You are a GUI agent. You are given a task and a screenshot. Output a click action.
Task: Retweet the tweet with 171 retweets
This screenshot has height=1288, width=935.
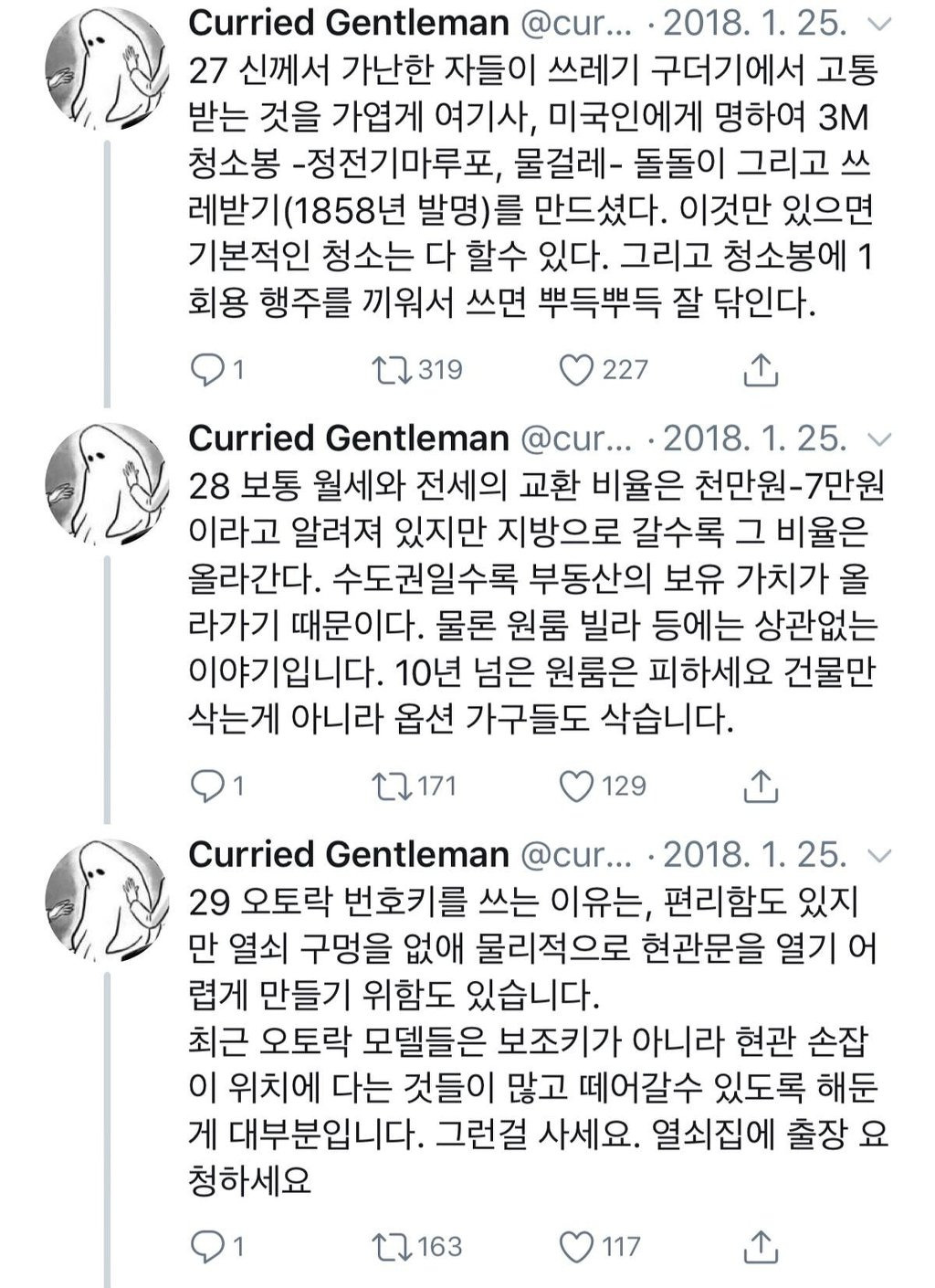392,786
